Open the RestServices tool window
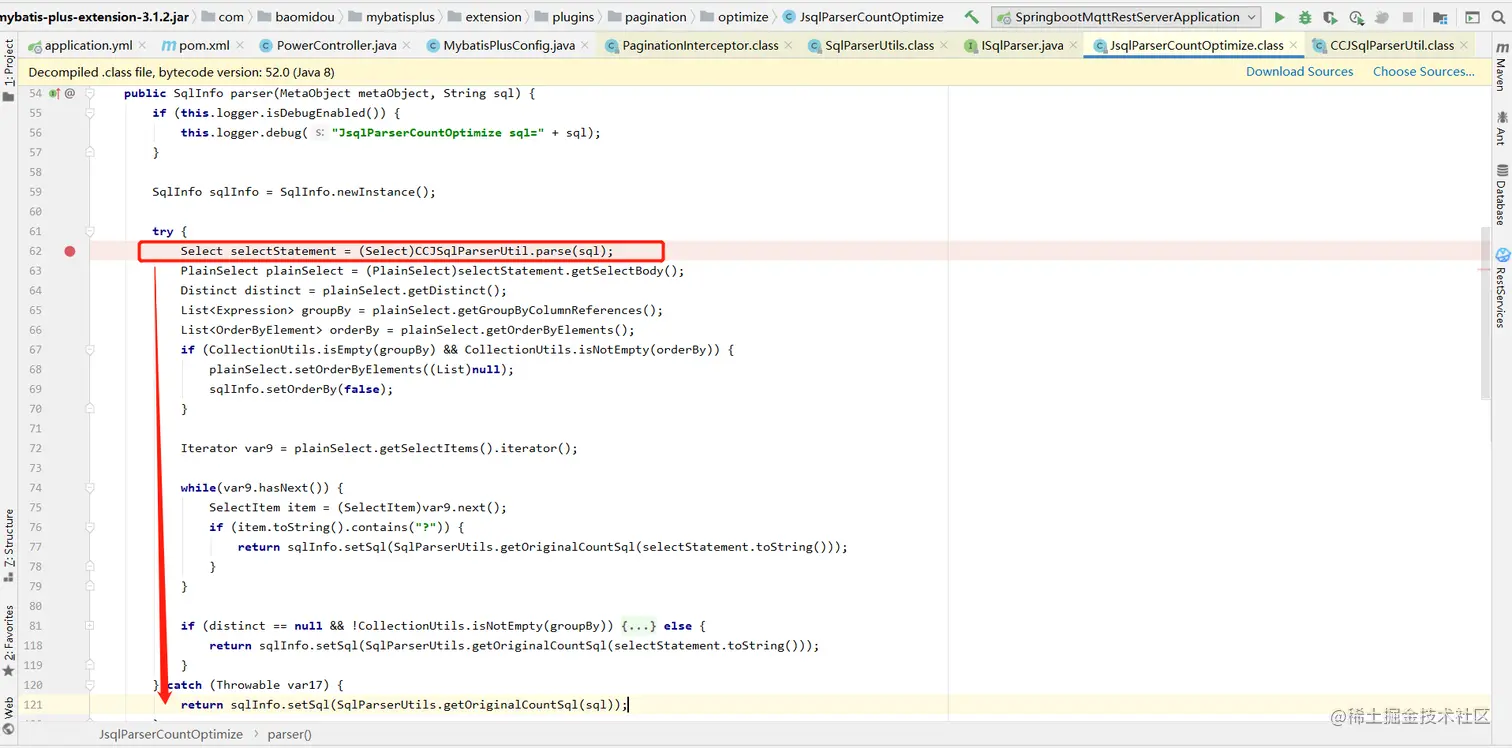The image size is (1512, 748). (1500, 288)
